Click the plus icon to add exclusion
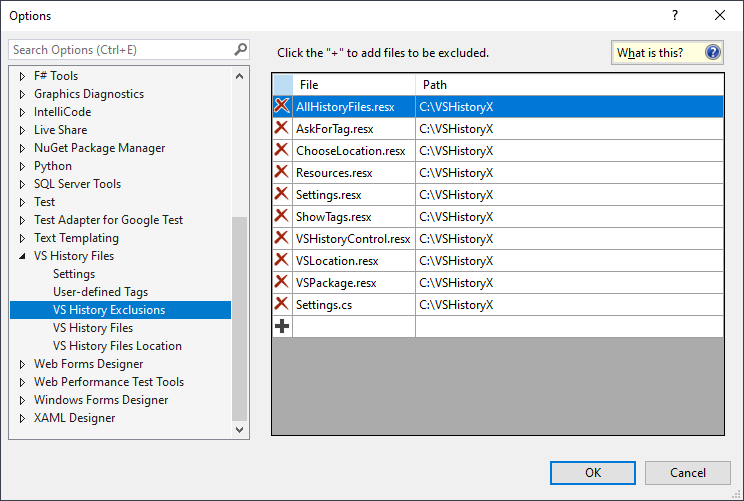 pos(282,326)
